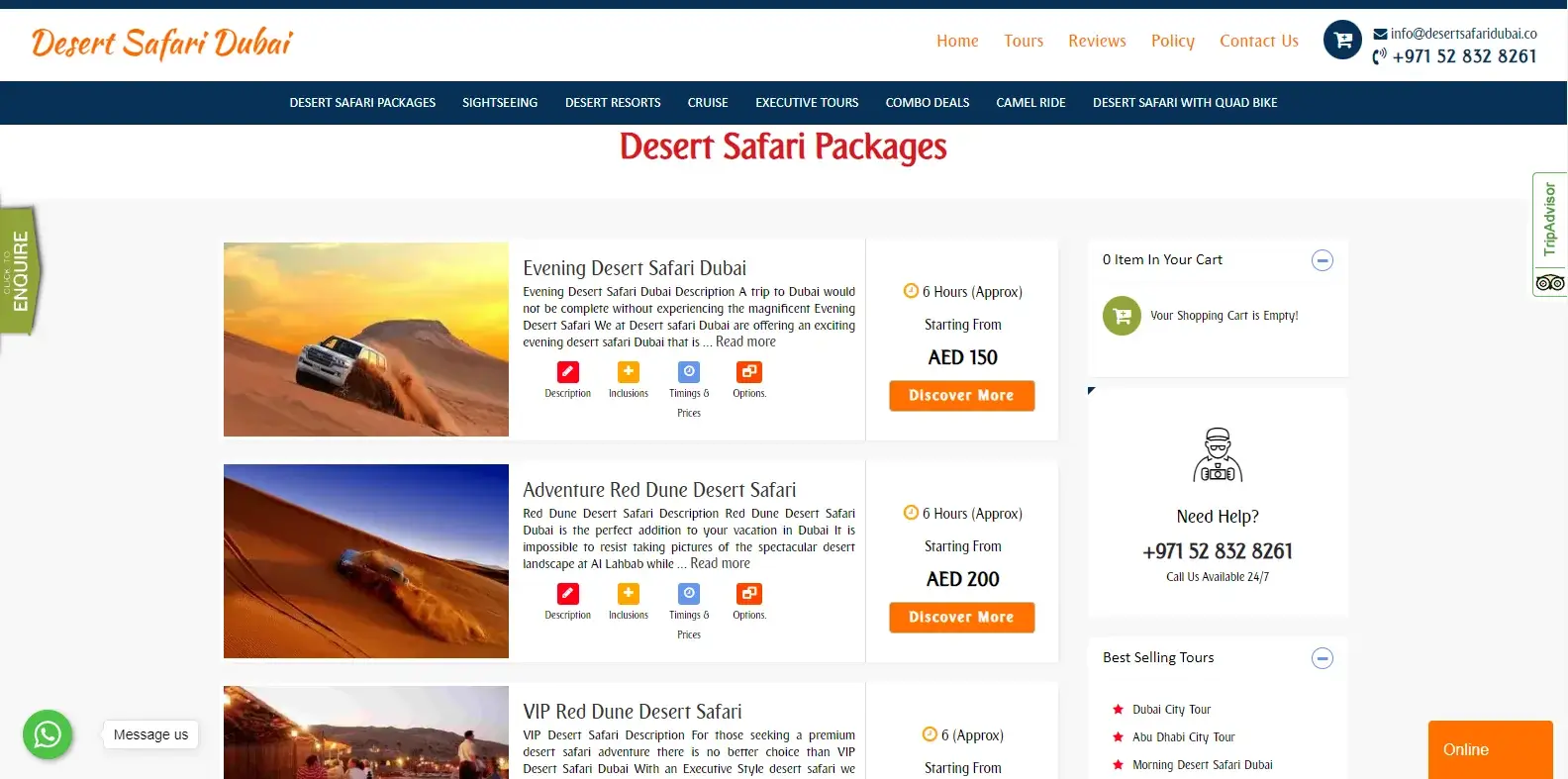The width and height of the screenshot is (1568, 779).
Task: Select Combo Deals in navigation bar
Action: [x=928, y=103]
